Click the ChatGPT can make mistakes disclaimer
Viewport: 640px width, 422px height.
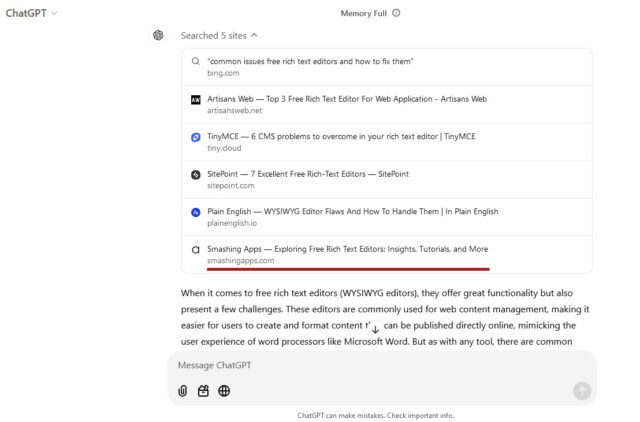376,415
